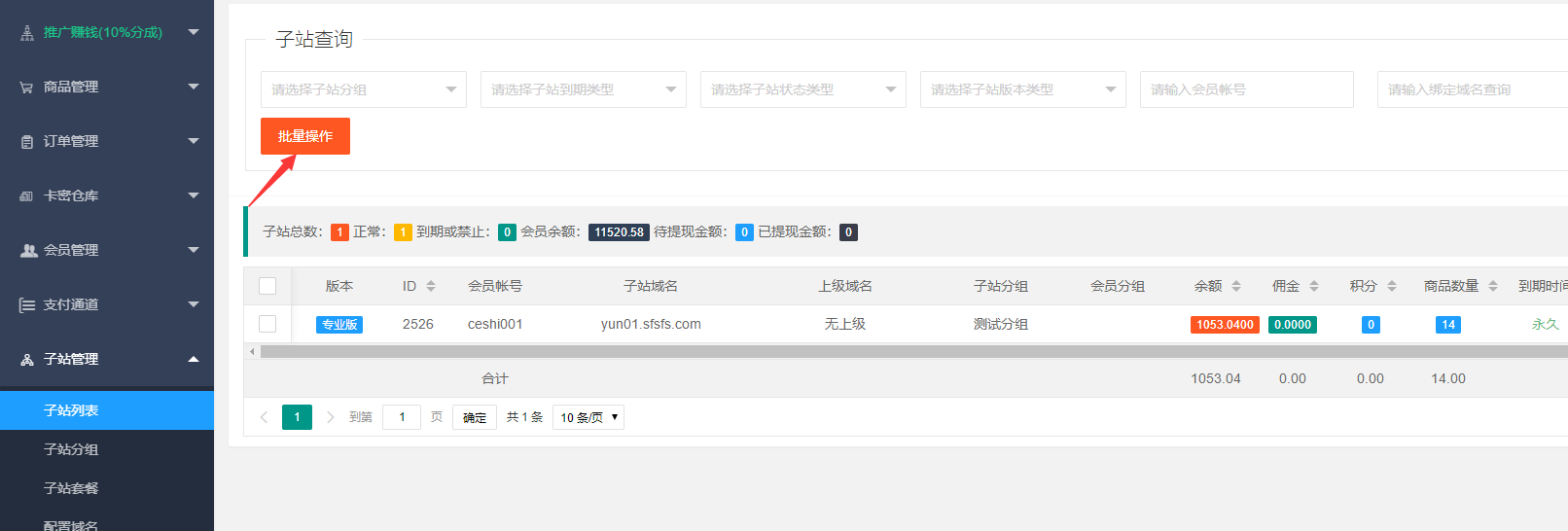This screenshot has width=1568, height=531.
Task: Expand the 订单管理 menu arrow
Action: [x=194, y=141]
